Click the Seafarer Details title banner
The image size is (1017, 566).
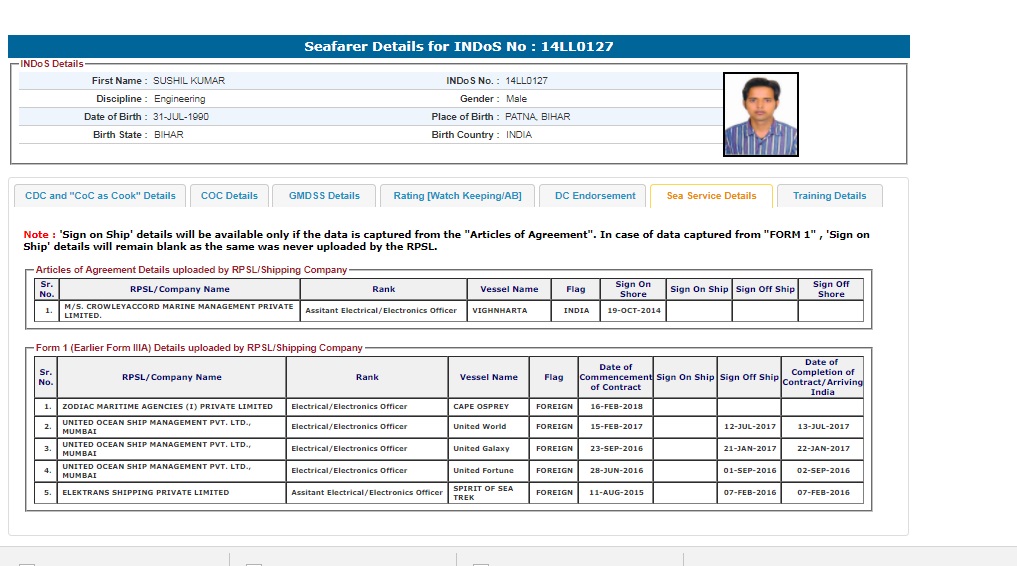coord(459,47)
